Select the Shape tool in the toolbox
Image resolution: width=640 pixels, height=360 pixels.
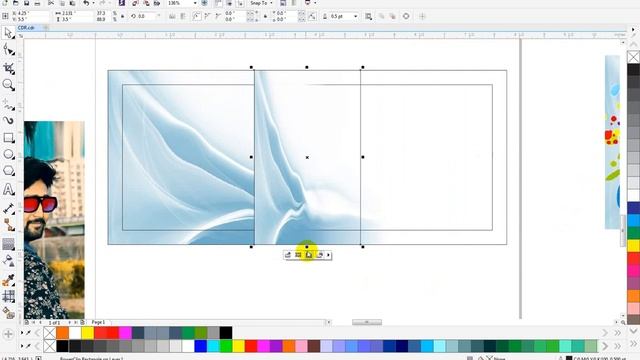(x=8, y=50)
